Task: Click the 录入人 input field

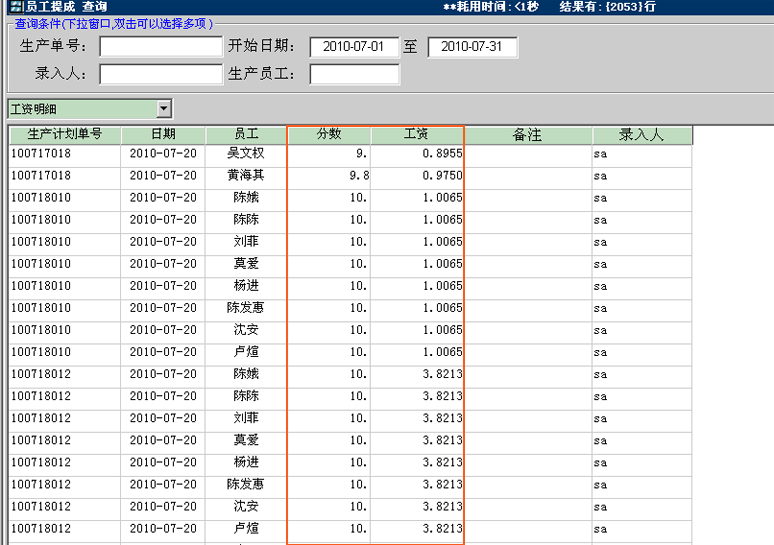Action: 161,74
